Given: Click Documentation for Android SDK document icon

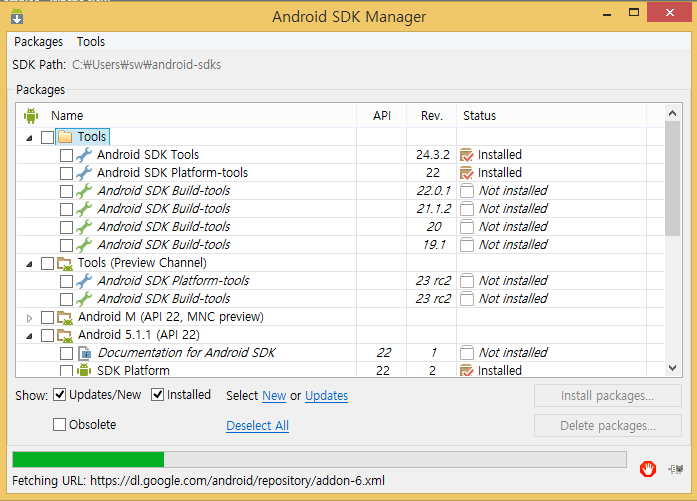Looking at the screenshot, I should [84, 353].
